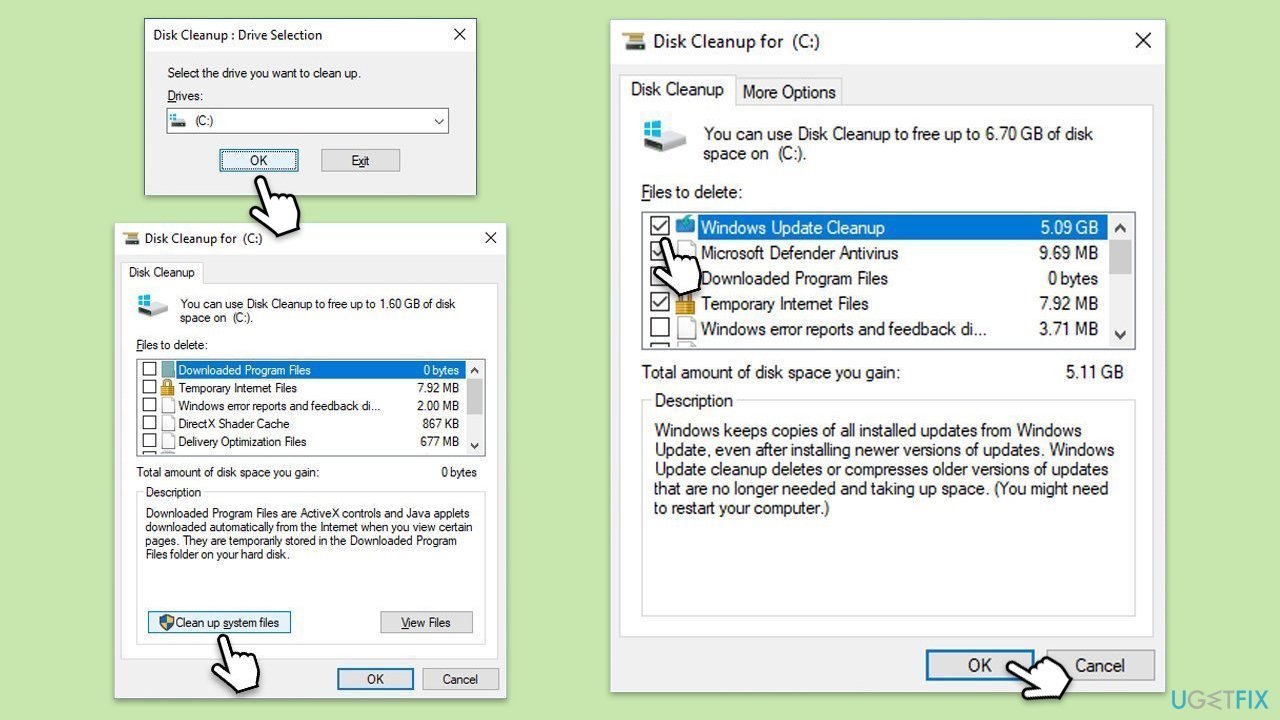Click the '677 MB' size value
The image size is (1280, 720).
coord(440,442)
